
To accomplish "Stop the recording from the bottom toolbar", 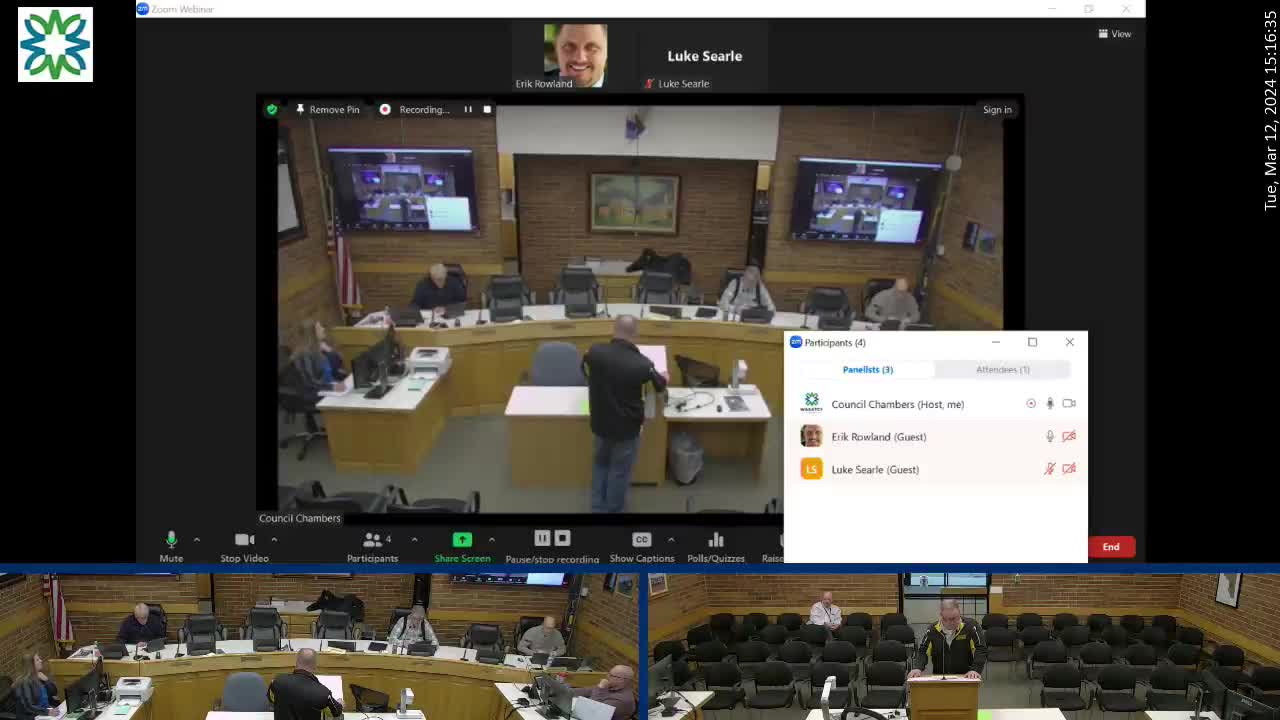I will [x=563, y=539].
